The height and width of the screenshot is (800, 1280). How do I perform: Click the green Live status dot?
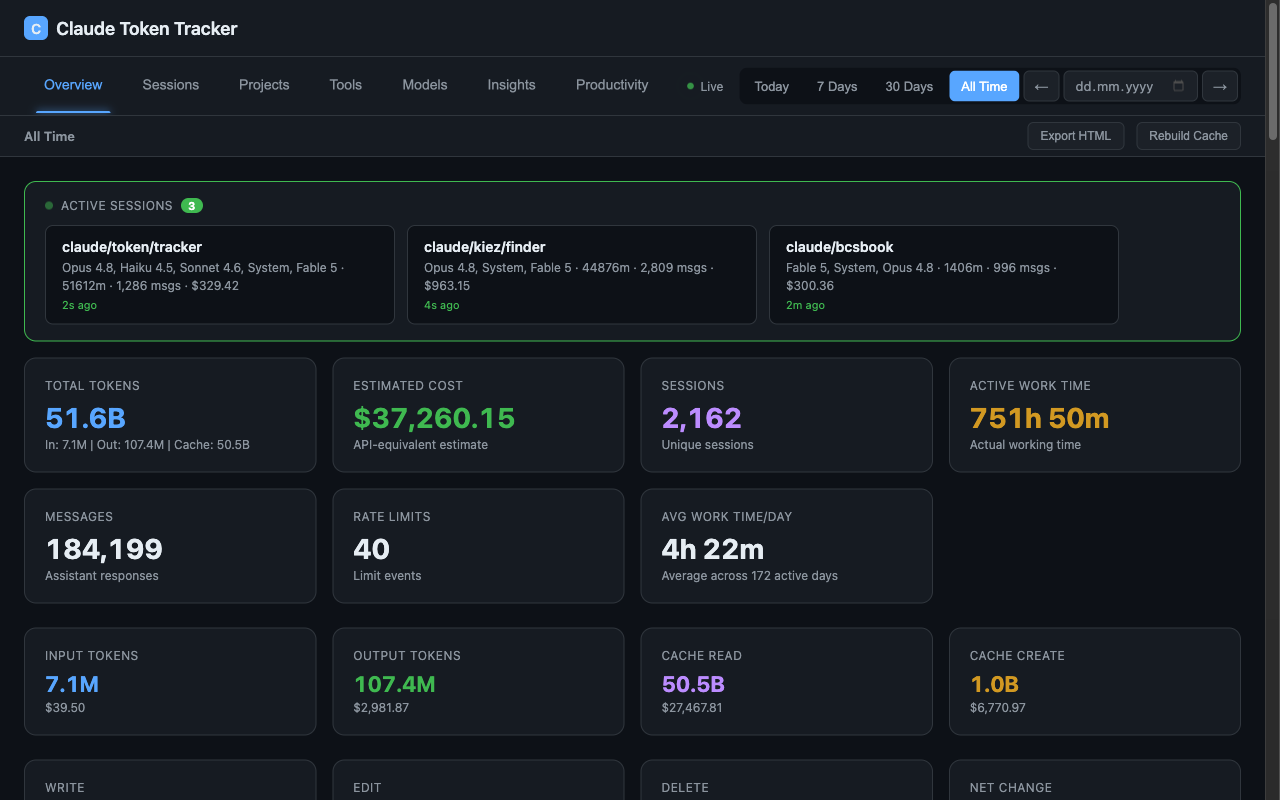(690, 86)
